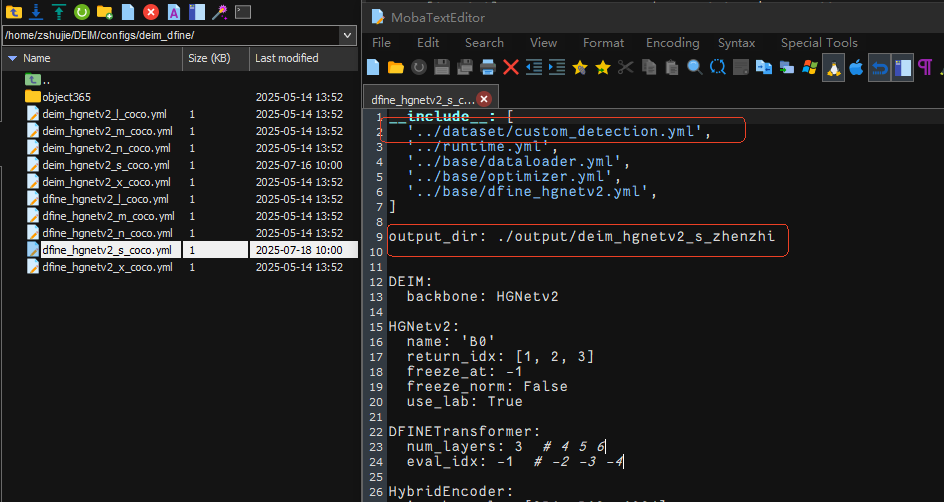
Task: Sort by Last modified column
Action: (x=303, y=58)
